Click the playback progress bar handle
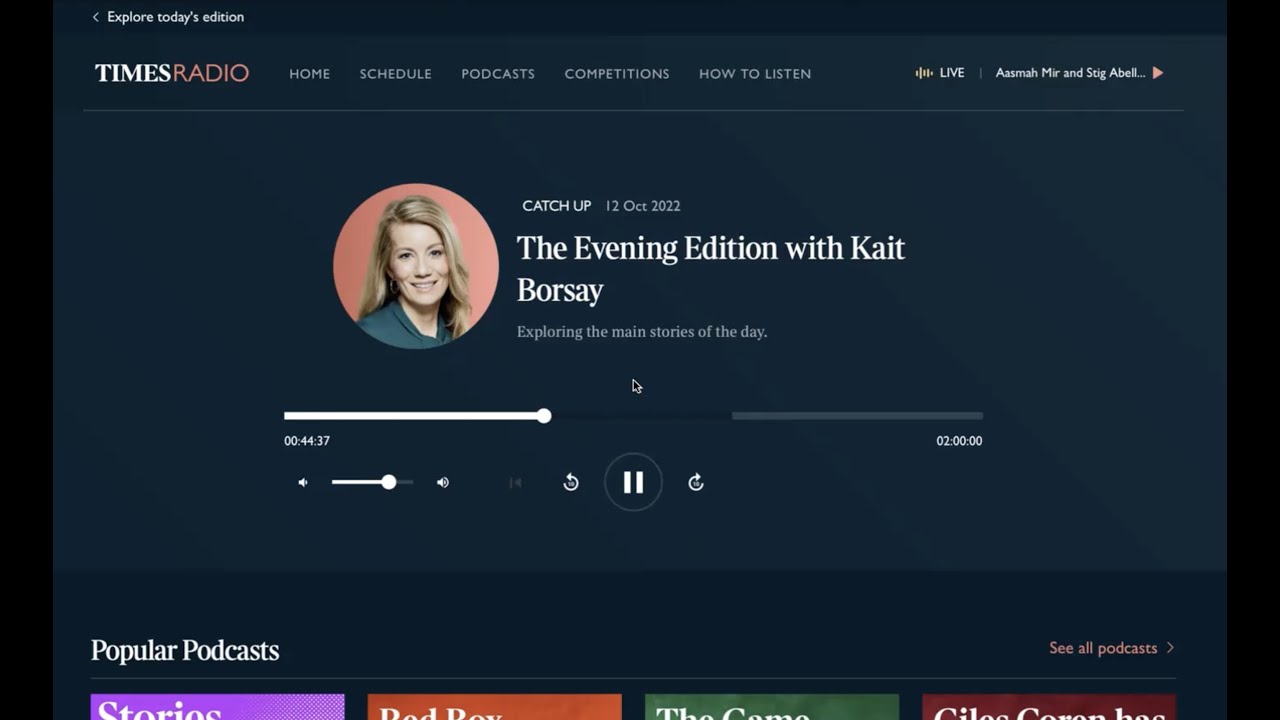Screen dimensions: 1280x720 pos(544,416)
